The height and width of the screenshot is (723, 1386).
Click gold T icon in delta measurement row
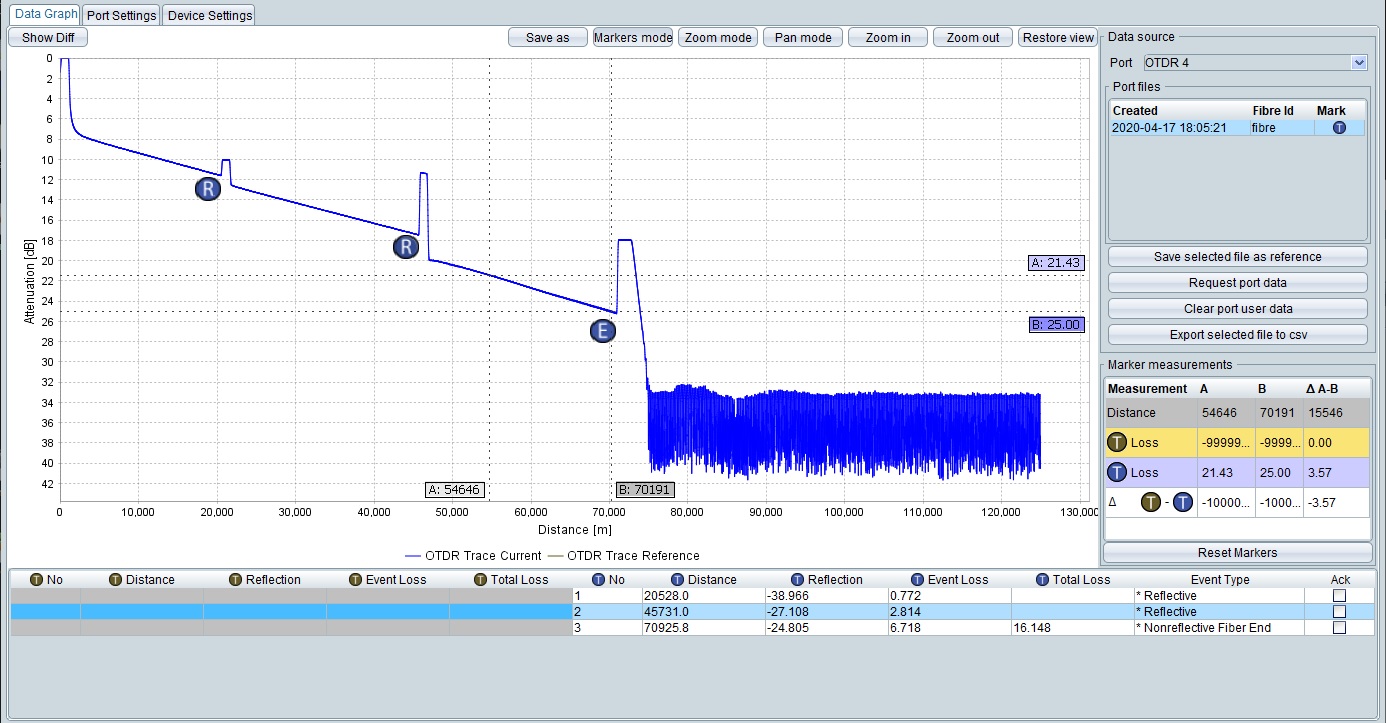point(1151,502)
